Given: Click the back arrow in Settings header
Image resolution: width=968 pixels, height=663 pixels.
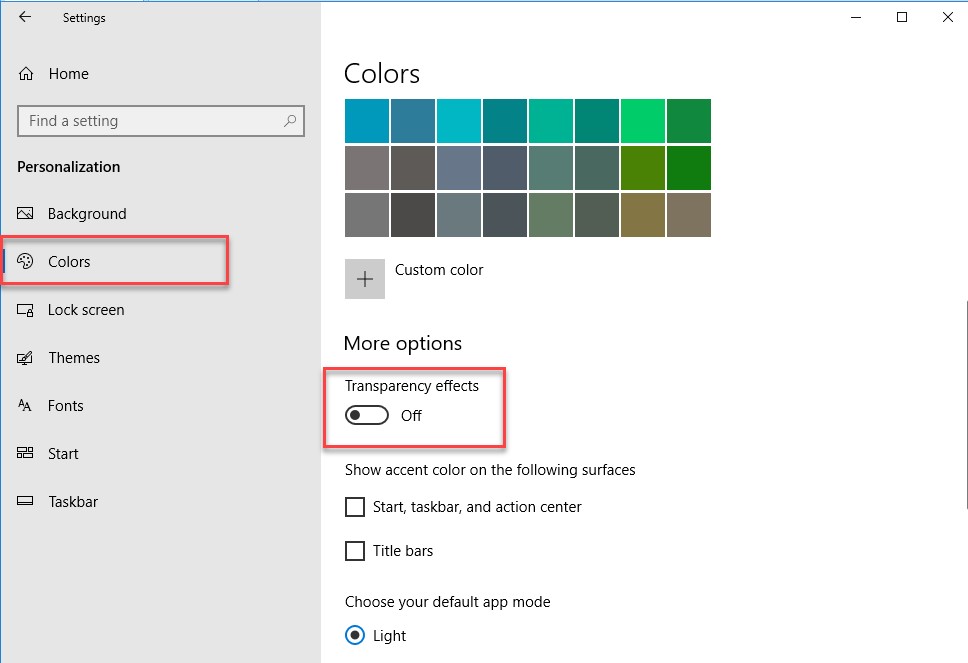Looking at the screenshot, I should pyautogui.click(x=25, y=17).
